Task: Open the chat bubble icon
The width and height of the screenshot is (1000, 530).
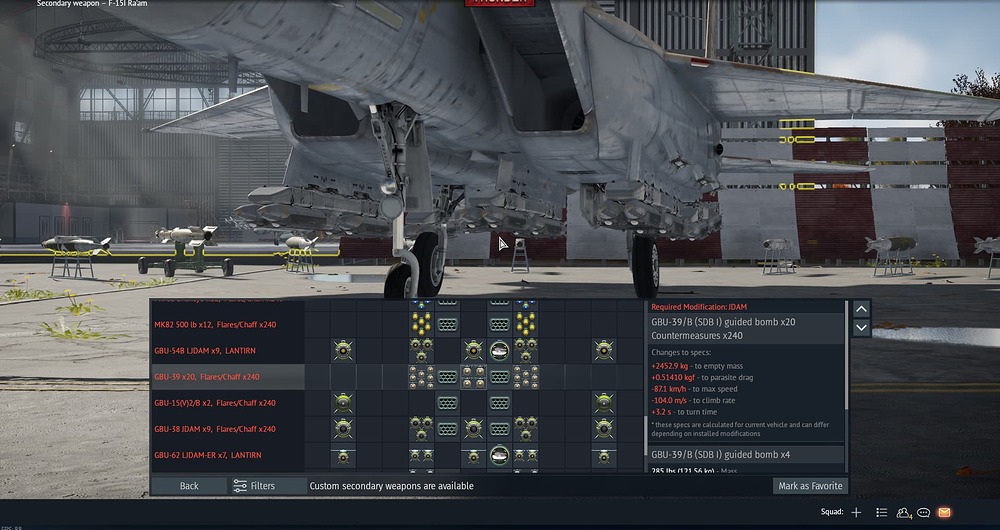Action: click(x=923, y=512)
